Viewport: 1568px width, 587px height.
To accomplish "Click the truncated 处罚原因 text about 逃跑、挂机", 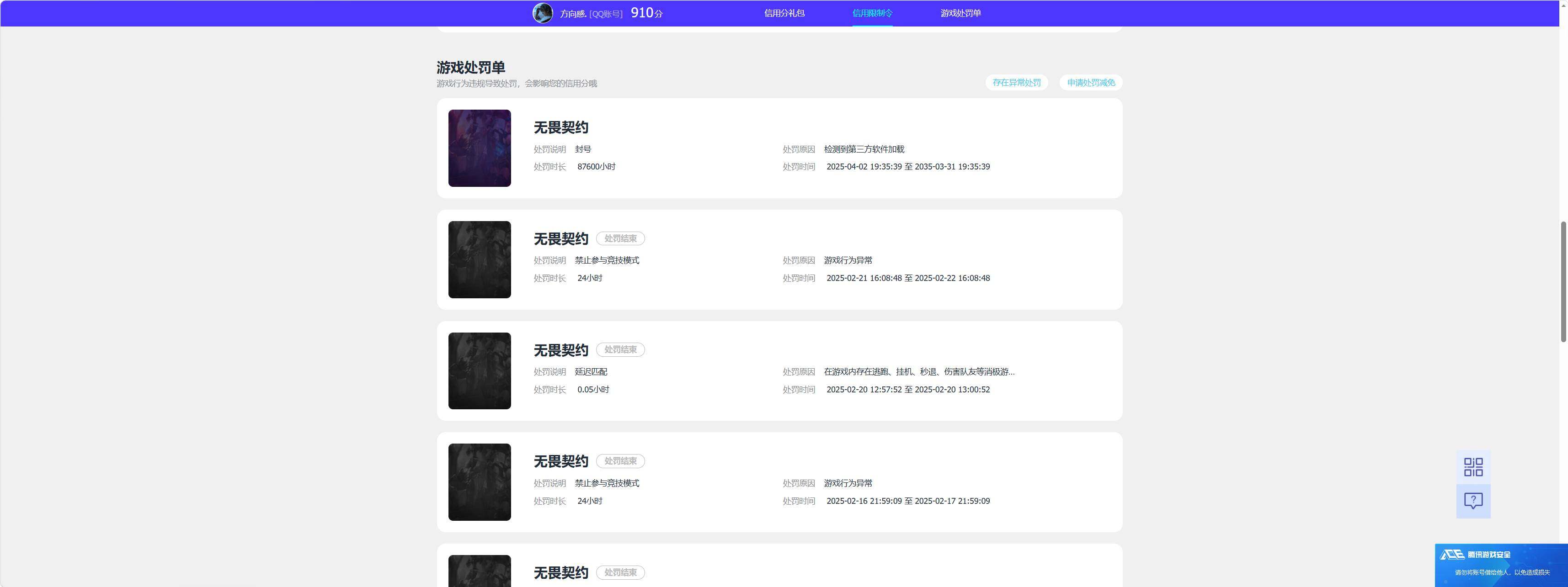I will (919, 372).
